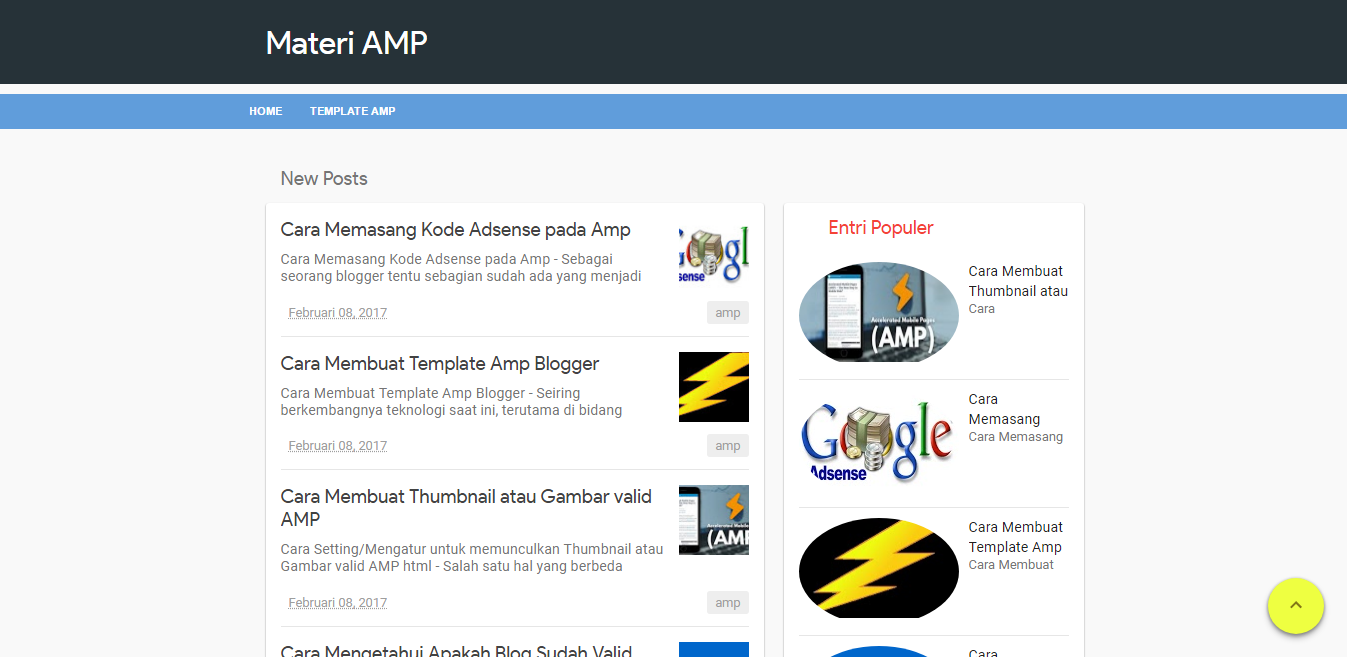Open popular entry titled Cara Memasang
The image size is (1347, 657).
pyautogui.click(x=1004, y=409)
